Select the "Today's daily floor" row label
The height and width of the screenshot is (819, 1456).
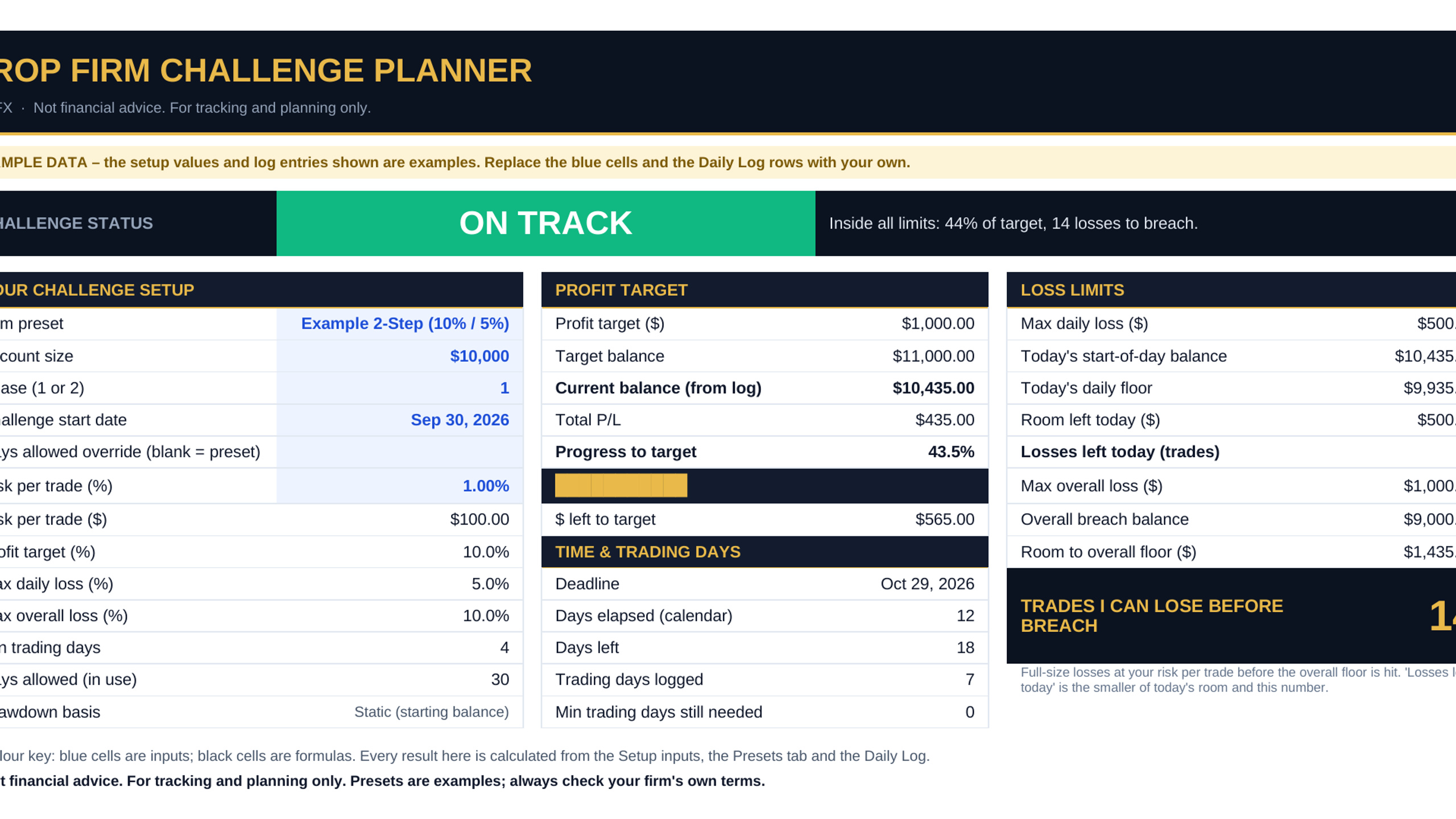(1086, 388)
